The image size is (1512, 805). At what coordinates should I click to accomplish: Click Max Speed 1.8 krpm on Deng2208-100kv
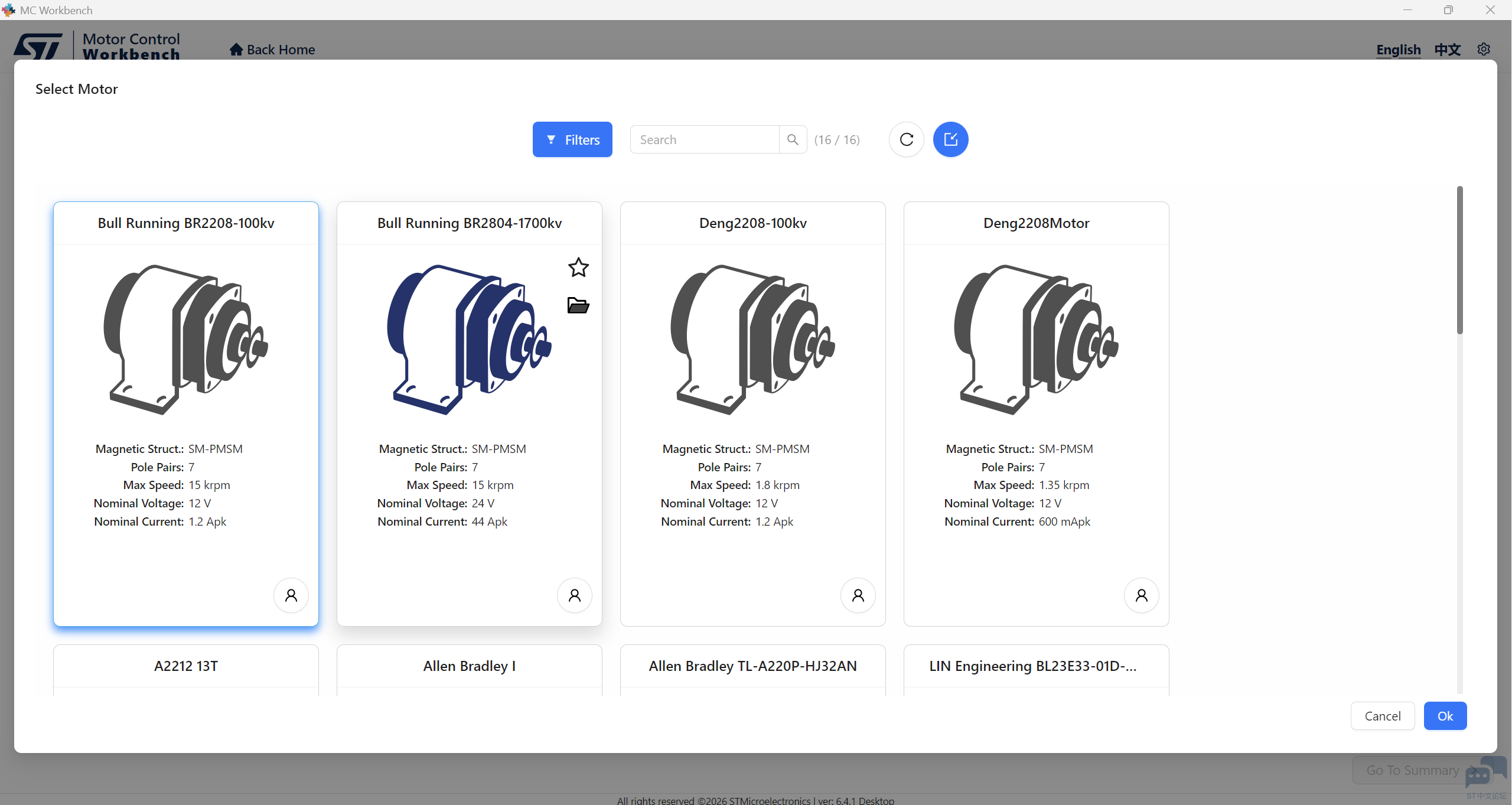[x=777, y=485]
